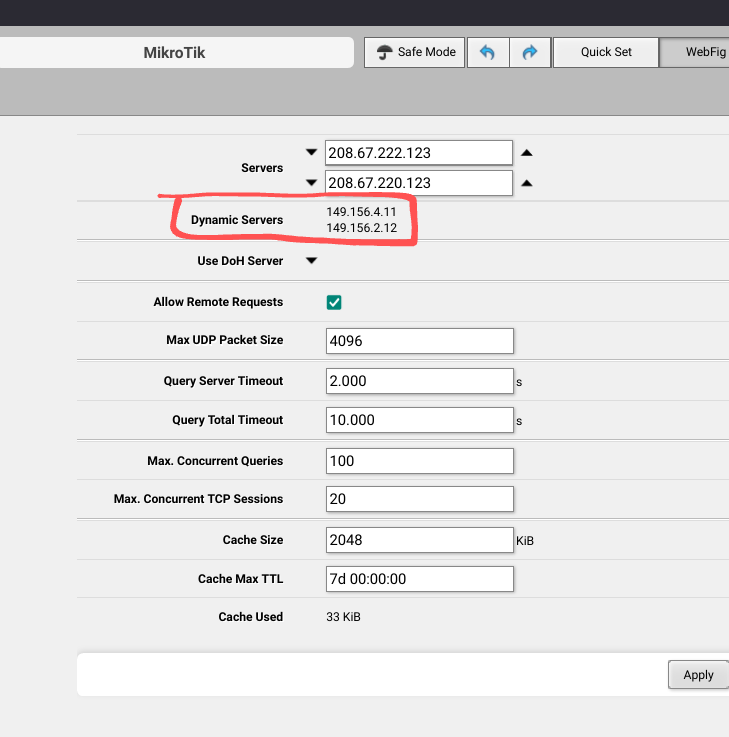Click the Allow Remote Requests label
Viewport: 729px width, 737px height.
pyautogui.click(x=219, y=302)
